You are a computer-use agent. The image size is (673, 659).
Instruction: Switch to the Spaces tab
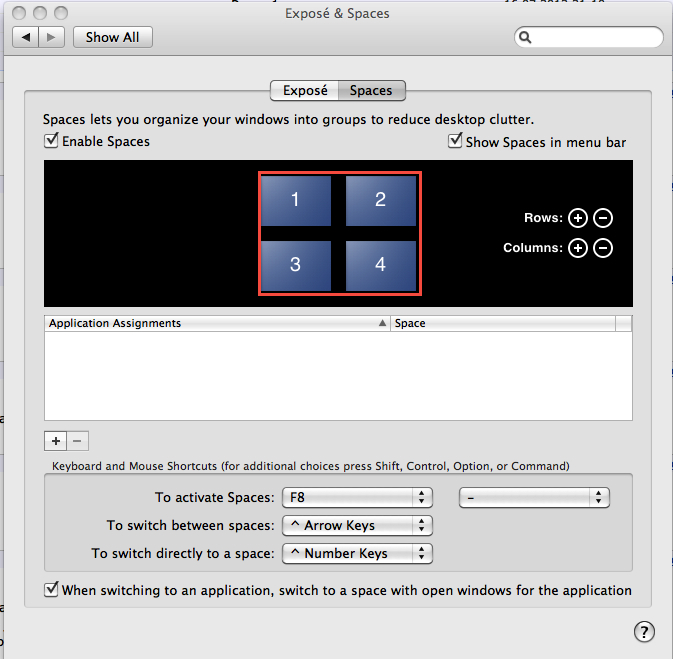pos(371,91)
